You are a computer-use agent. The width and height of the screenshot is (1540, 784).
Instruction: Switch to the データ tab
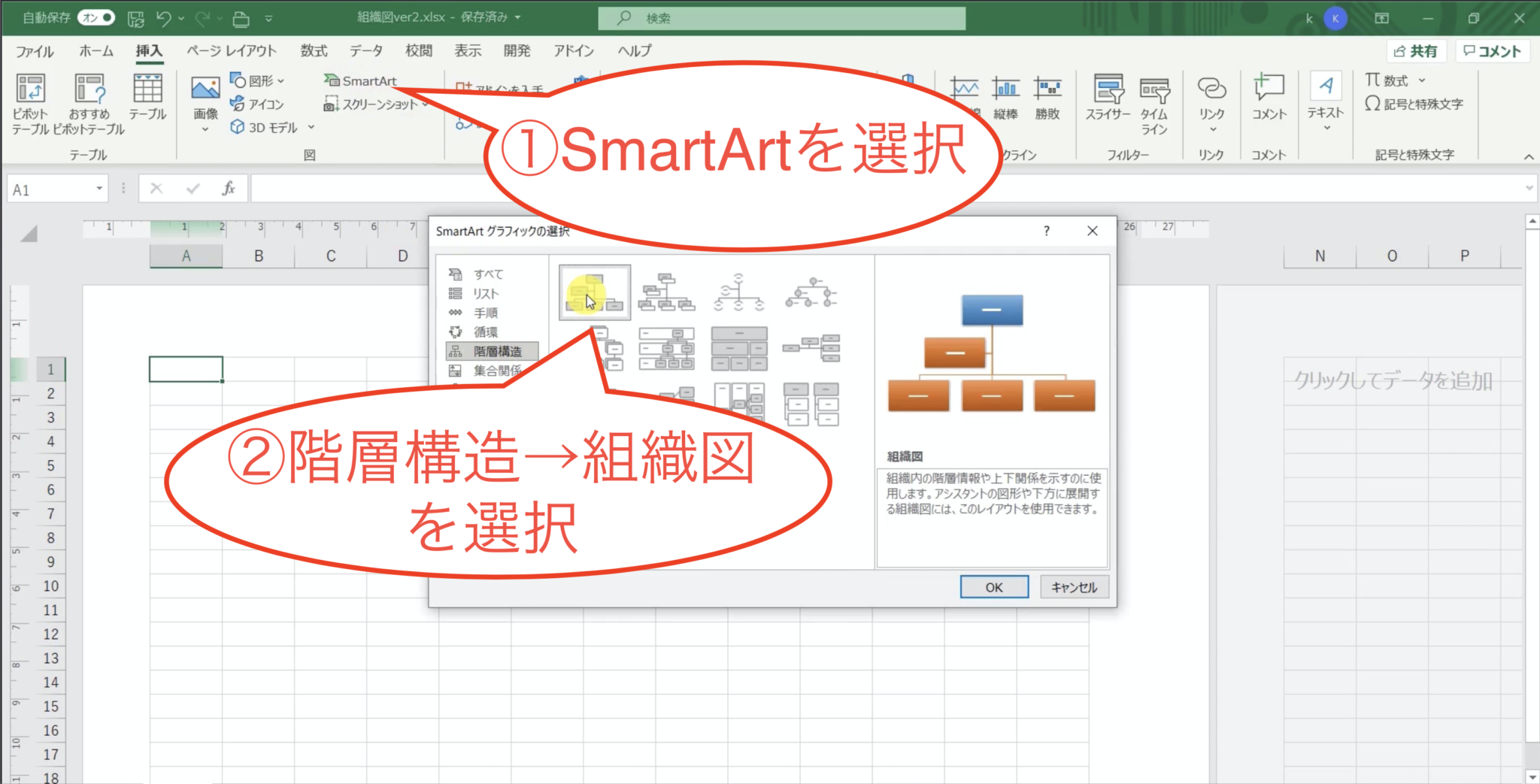(365, 51)
